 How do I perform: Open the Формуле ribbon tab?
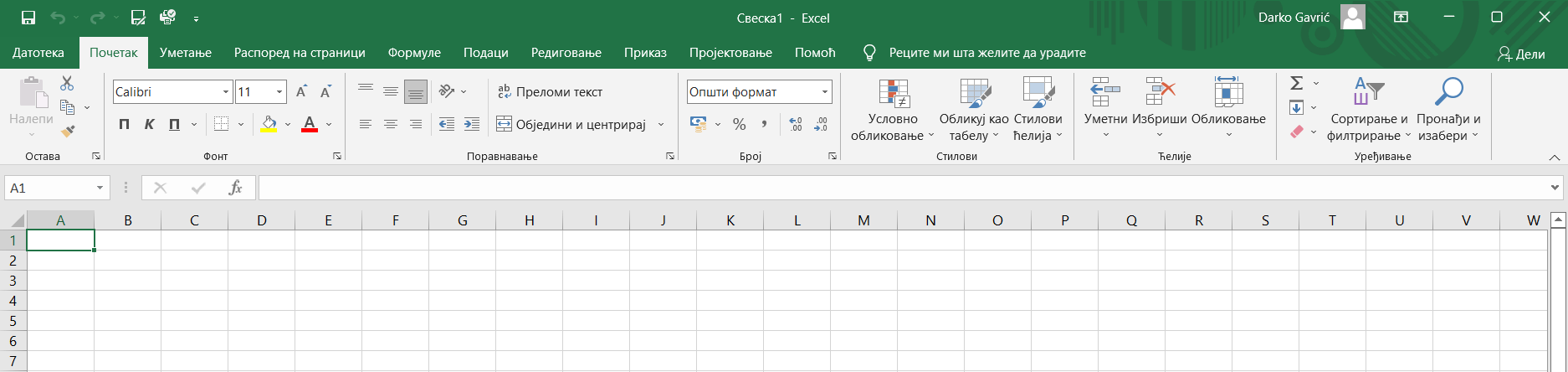pos(414,52)
